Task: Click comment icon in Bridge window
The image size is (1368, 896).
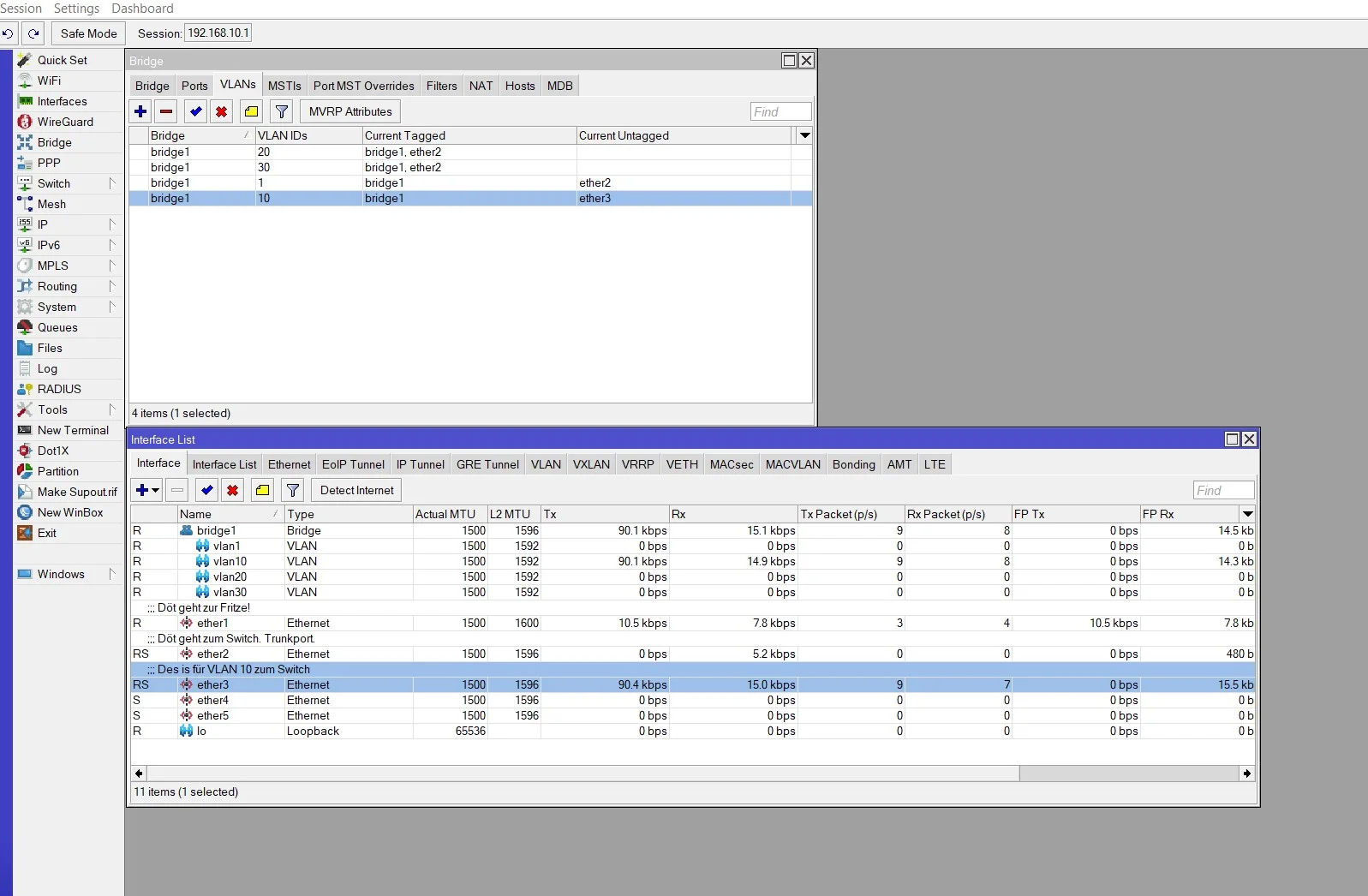Action: [x=251, y=111]
